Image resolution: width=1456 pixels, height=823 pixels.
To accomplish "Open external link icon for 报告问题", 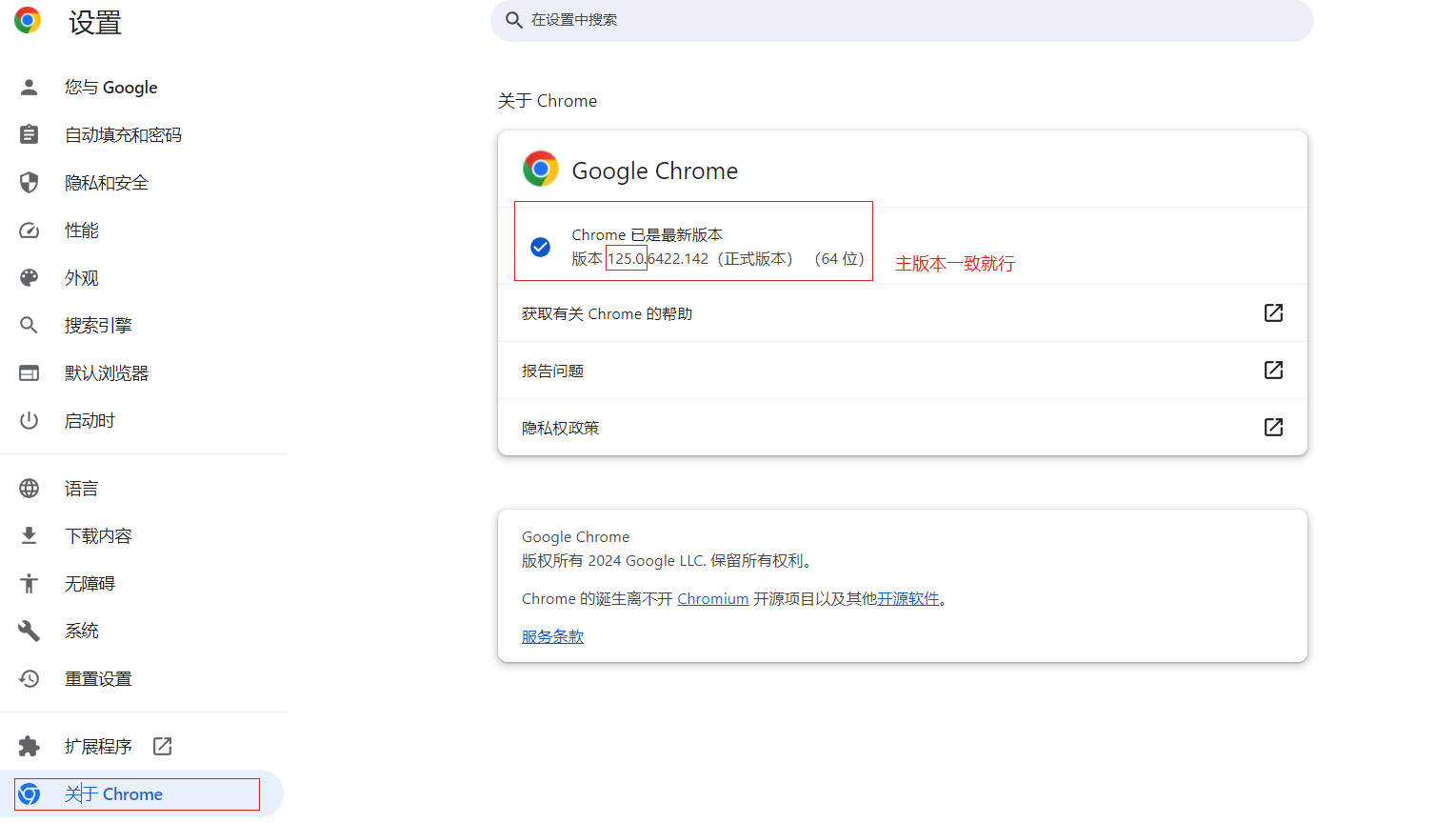I will [x=1273, y=371].
